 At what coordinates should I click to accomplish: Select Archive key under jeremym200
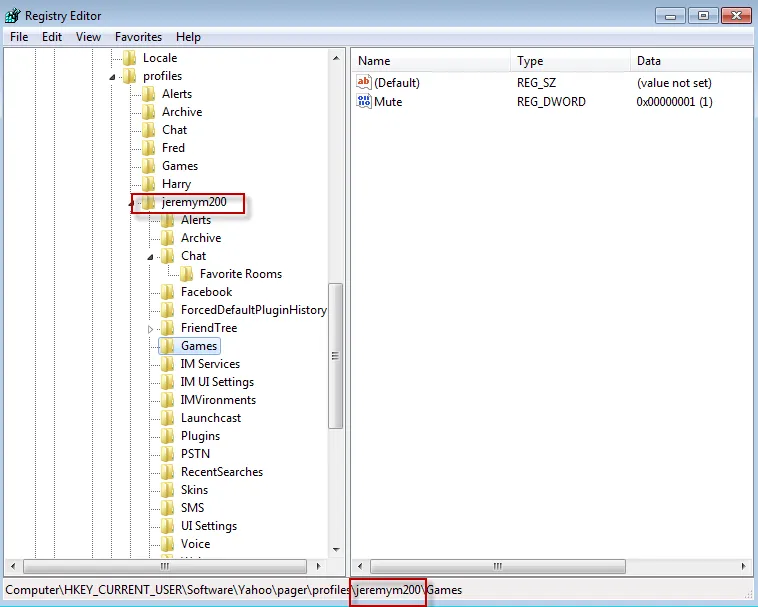[x=201, y=238]
